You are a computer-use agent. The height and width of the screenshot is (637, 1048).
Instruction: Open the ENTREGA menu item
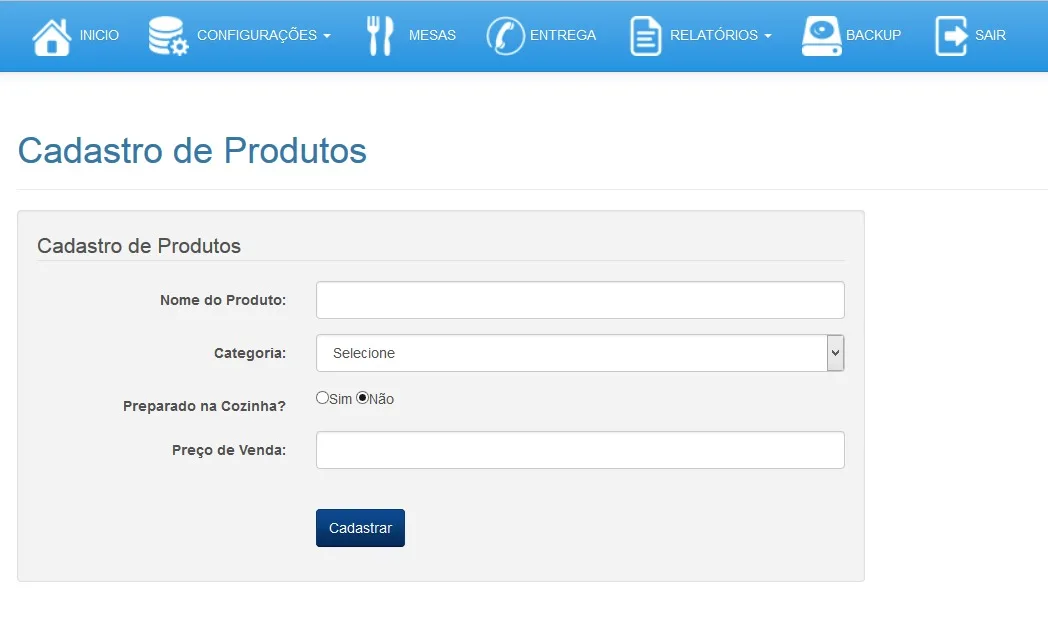(x=563, y=35)
